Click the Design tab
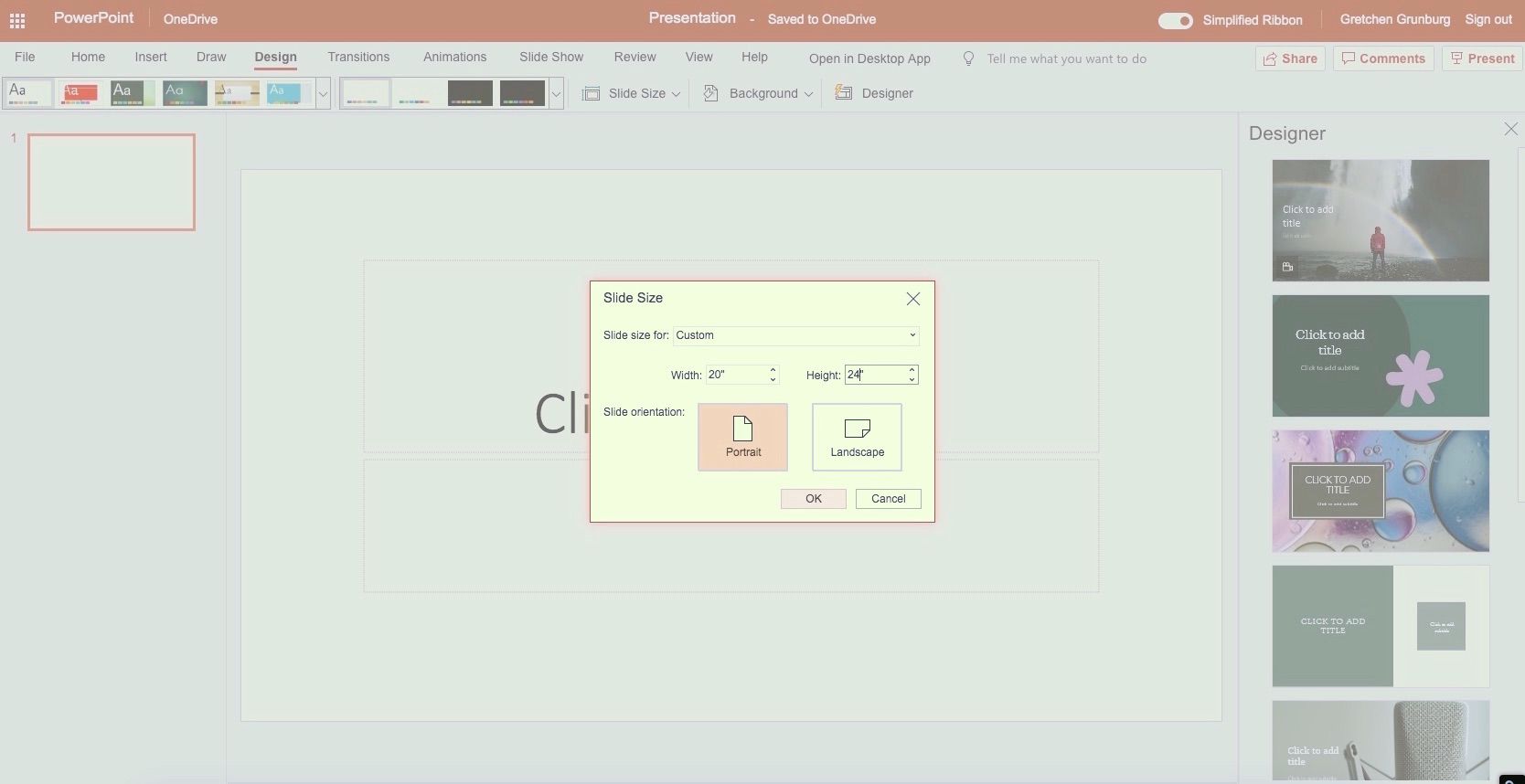This screenshot has height=784, width=1525. point(275,57)
